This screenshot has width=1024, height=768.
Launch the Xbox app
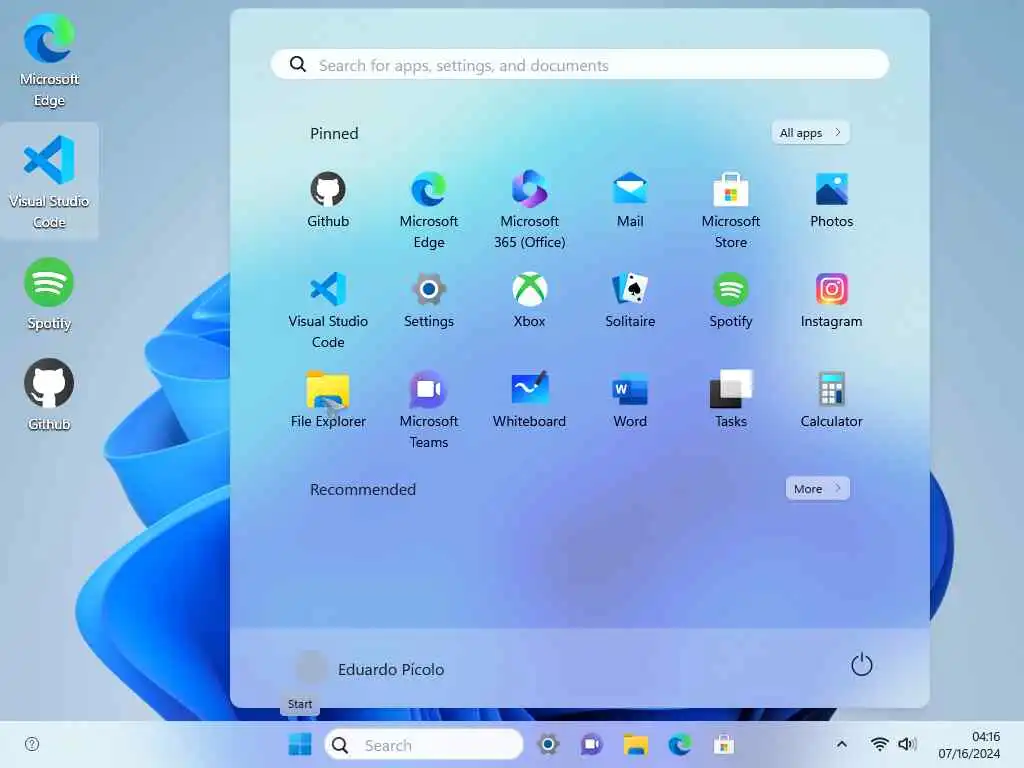(529, 300)
